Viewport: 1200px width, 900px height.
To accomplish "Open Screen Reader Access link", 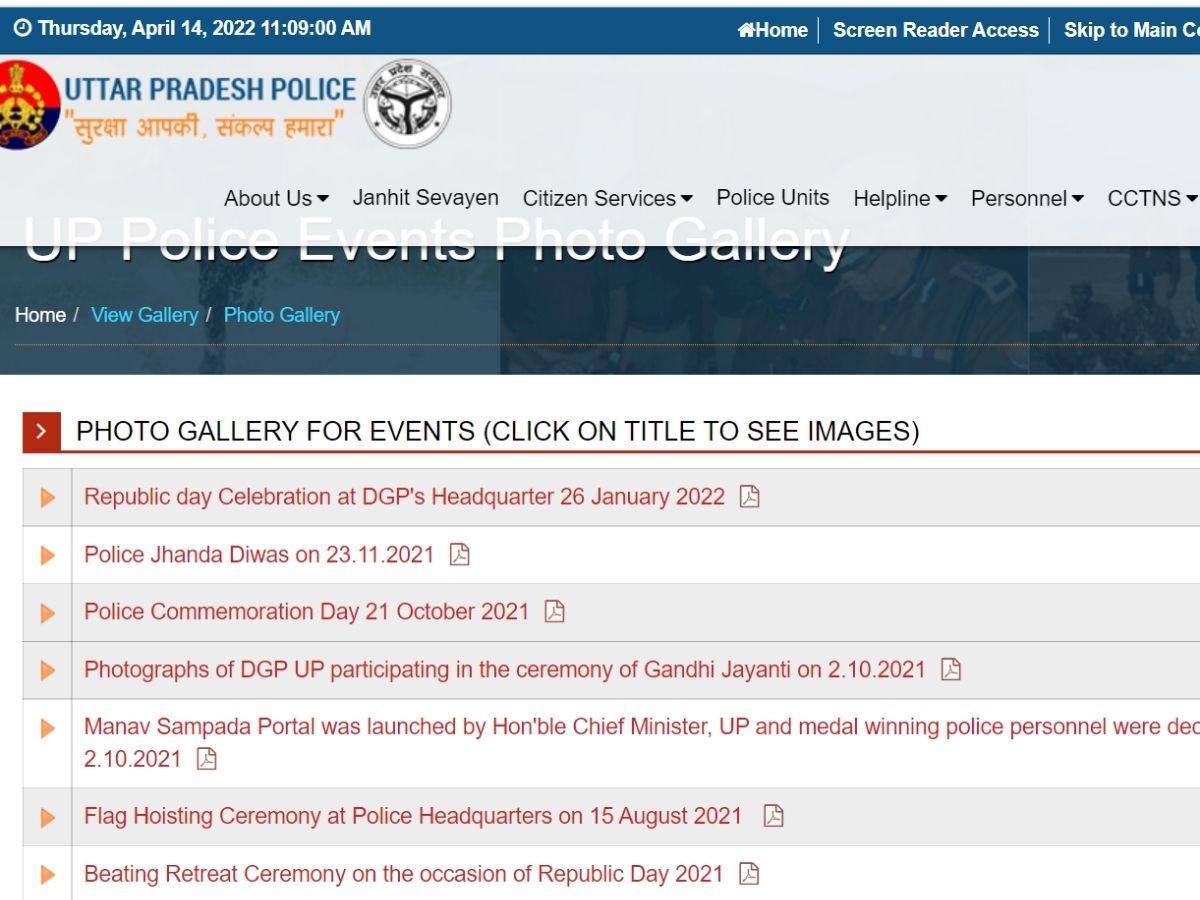I will click(936, 30).
